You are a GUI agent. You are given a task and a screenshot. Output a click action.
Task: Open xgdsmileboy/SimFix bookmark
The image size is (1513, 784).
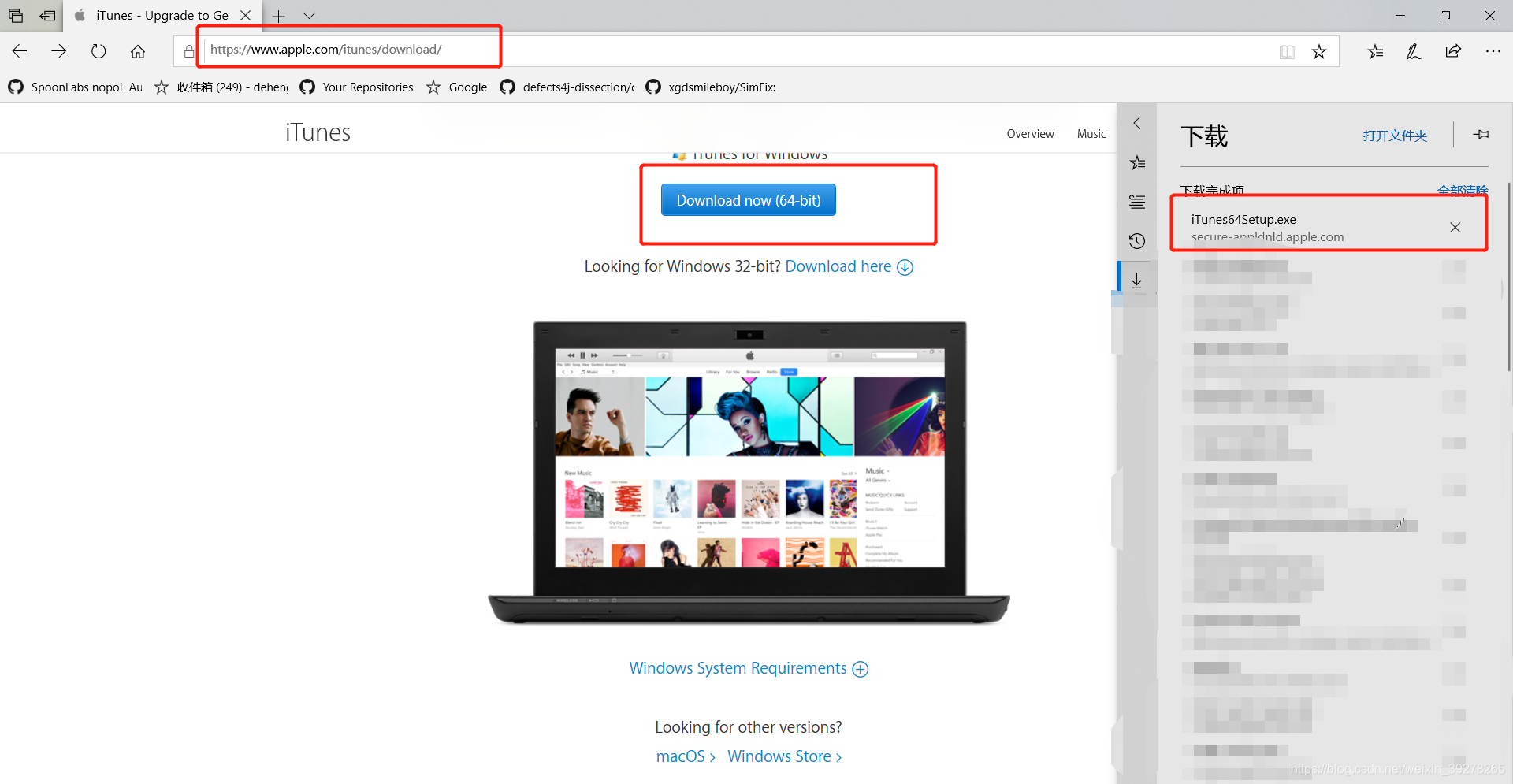[x=711, y=87]
